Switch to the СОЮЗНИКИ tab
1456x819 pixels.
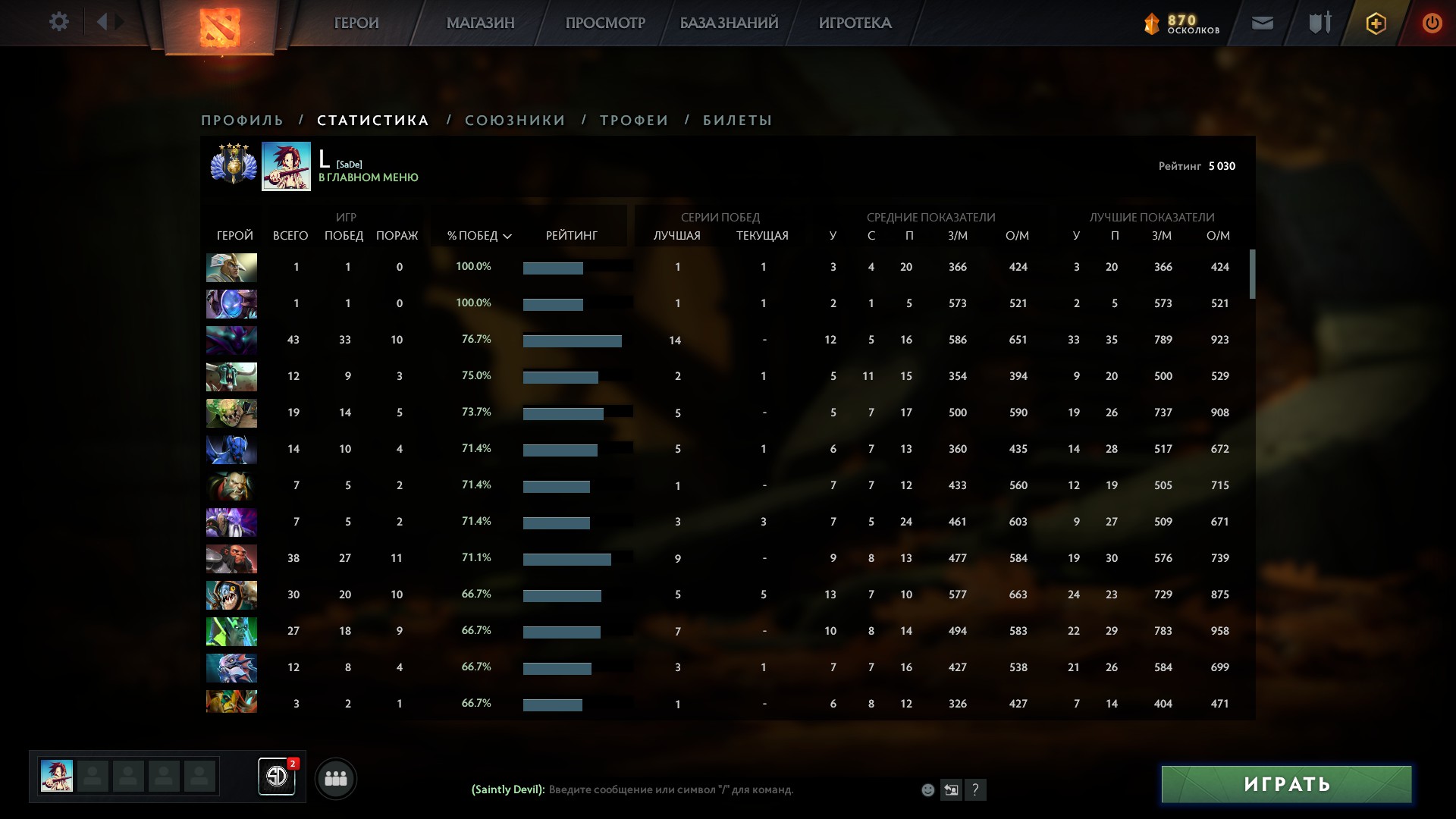point(515,121)
